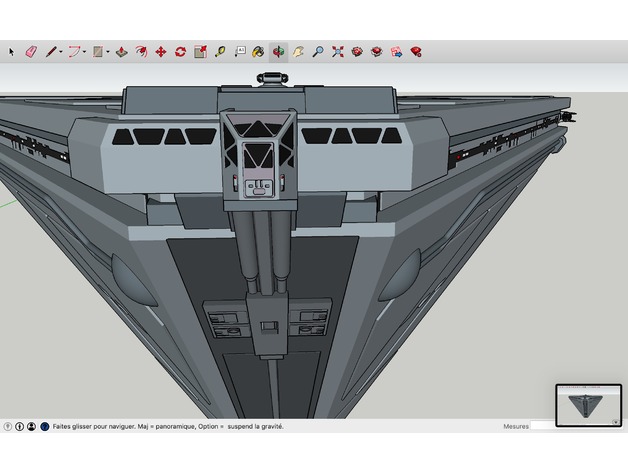This screenshot has width=628, height=472.
Task: Choose the pink Eraser tool
Action: (31, 52)
